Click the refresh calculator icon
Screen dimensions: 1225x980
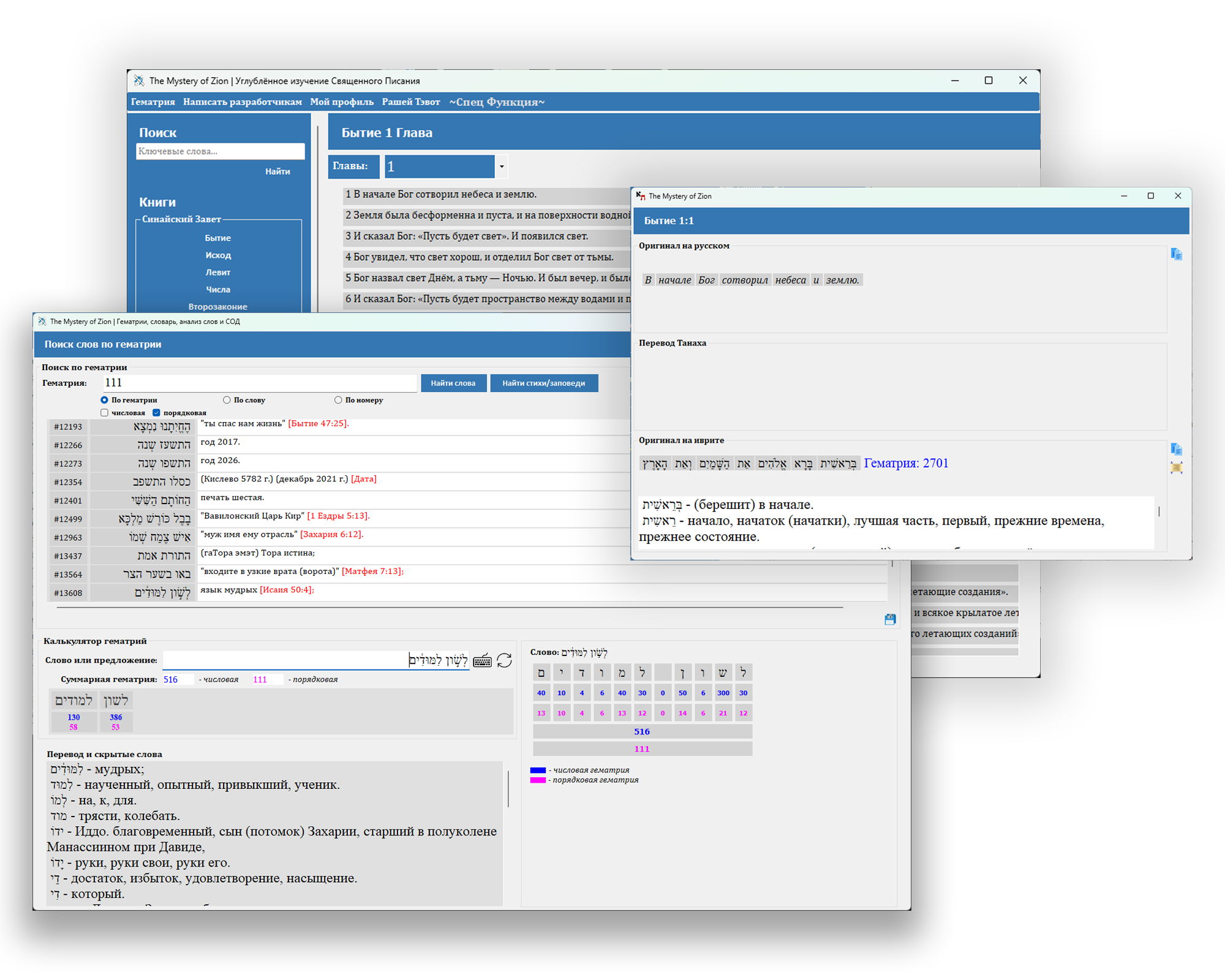click(504, 660)
